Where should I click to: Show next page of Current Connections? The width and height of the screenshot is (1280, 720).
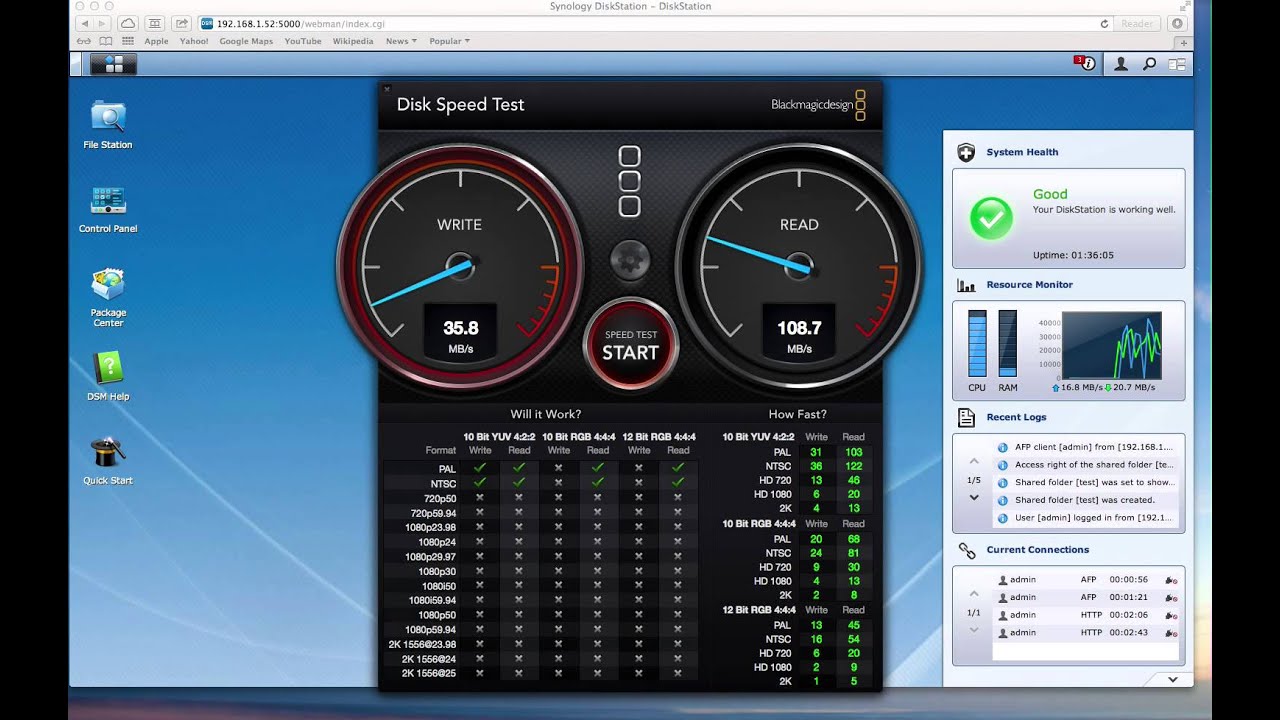pos(974,630)
